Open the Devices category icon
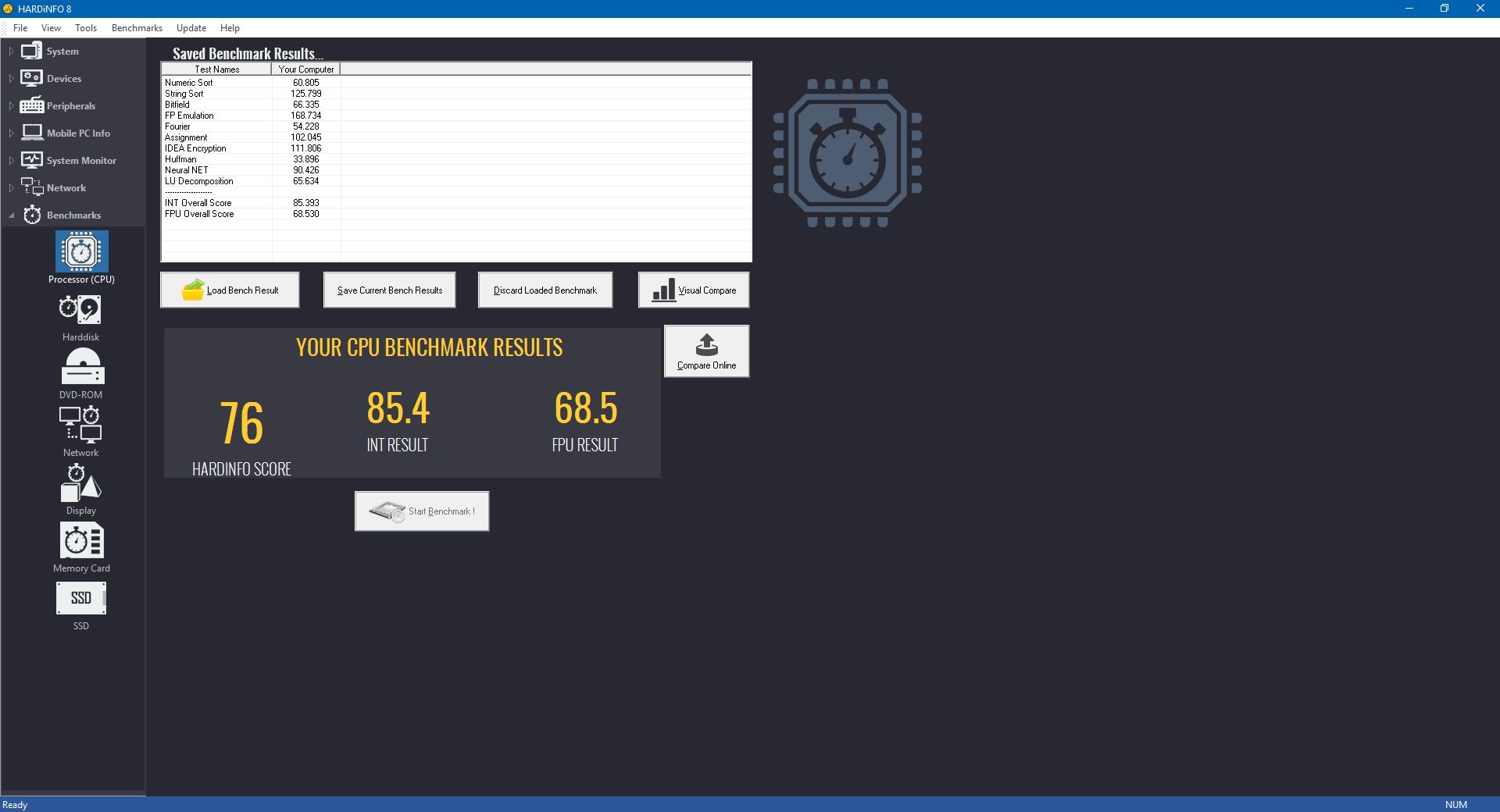The image size is (1500, 812). pyautogui.click(x=31, y=78)
